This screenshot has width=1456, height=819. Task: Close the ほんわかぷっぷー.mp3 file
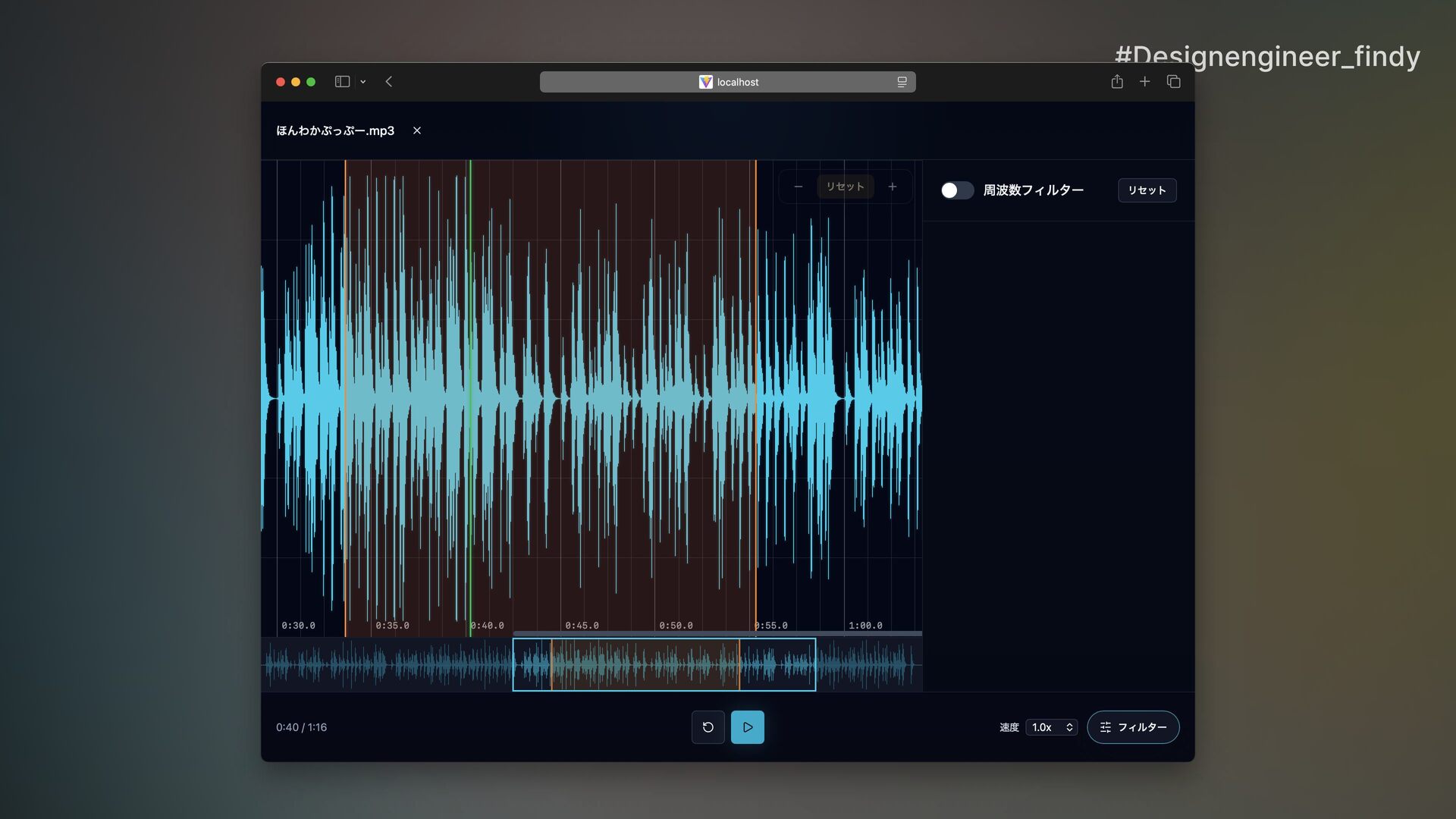tap(417, 130)
